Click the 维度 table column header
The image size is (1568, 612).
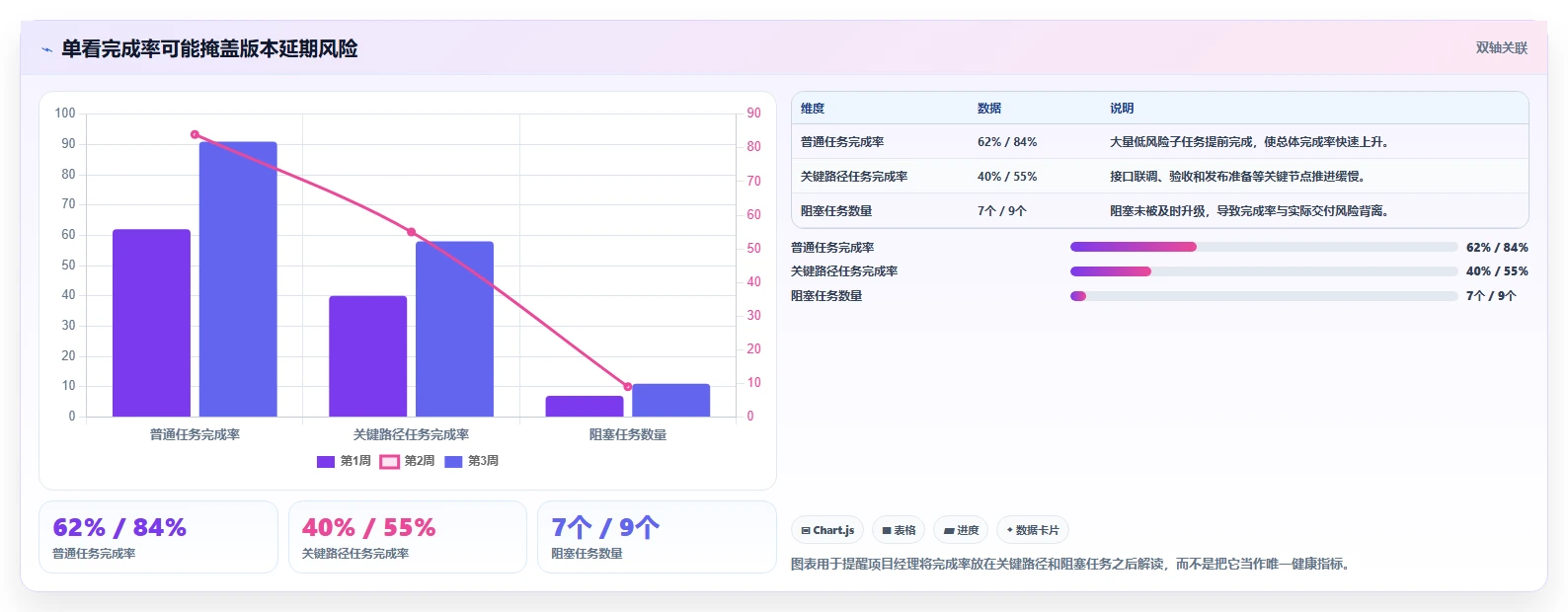[813, 109]
